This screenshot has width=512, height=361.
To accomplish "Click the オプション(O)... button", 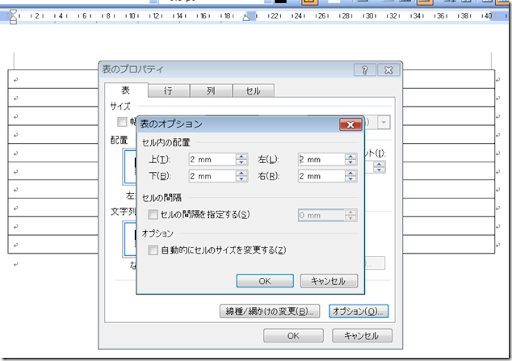I will [359, 311].
